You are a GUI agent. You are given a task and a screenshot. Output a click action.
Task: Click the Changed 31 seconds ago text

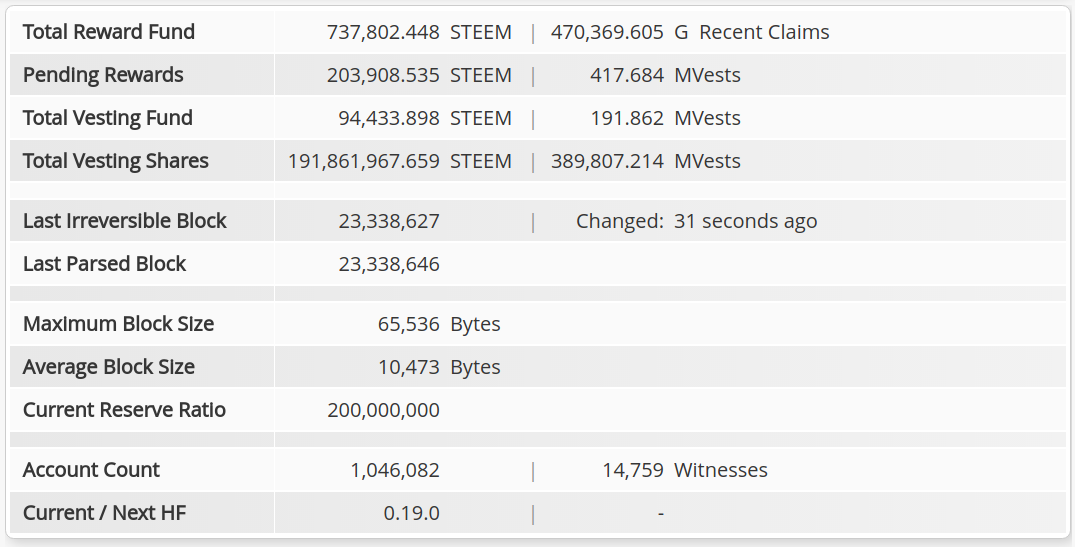coord(696,221)
